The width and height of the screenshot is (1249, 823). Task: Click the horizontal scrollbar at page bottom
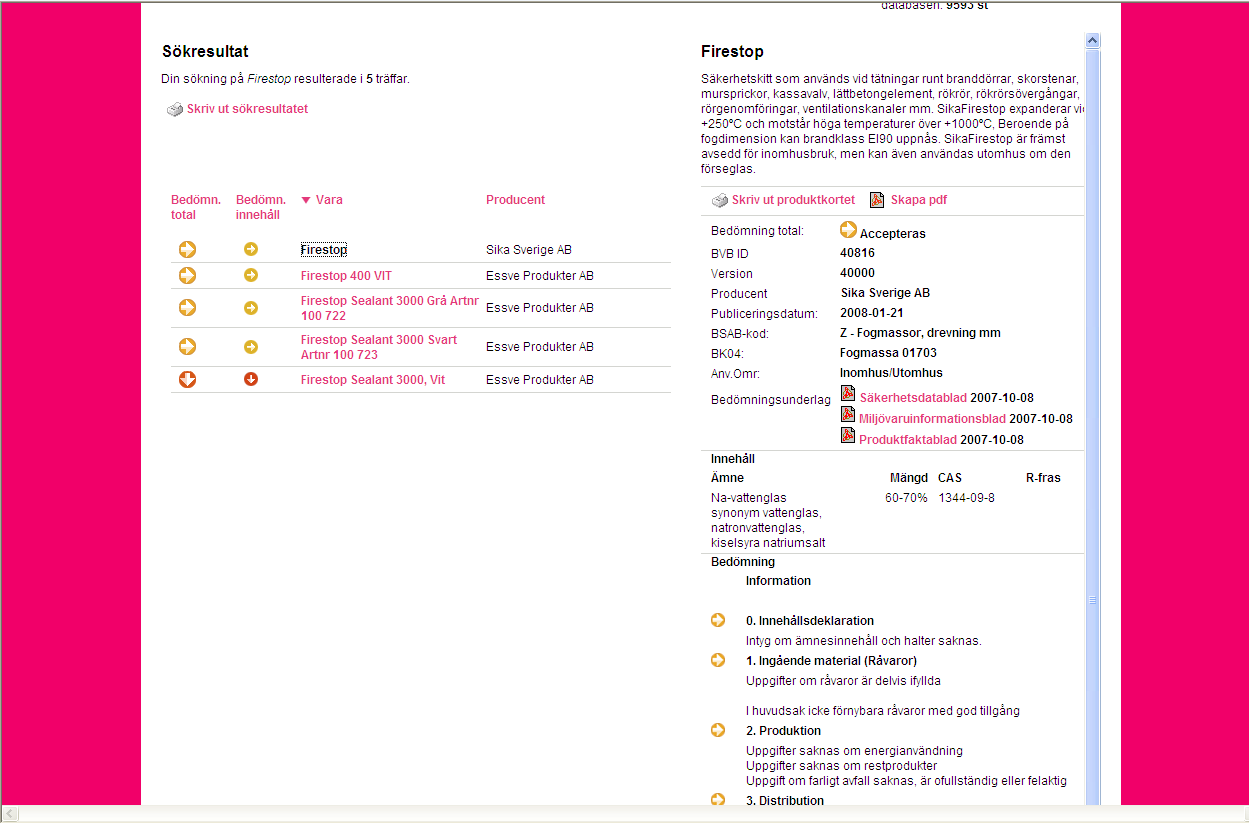(624, 814)
